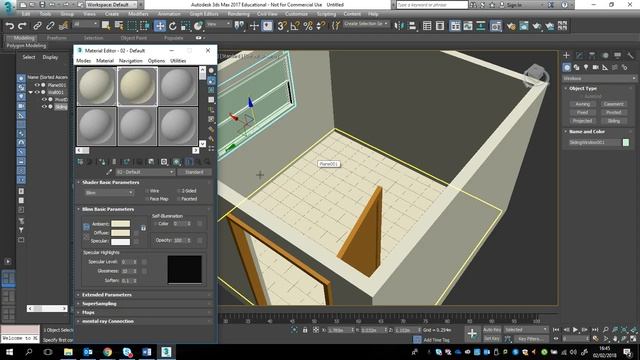
Task: Open the Diffuse color swatch
Action: pos(121,233)
